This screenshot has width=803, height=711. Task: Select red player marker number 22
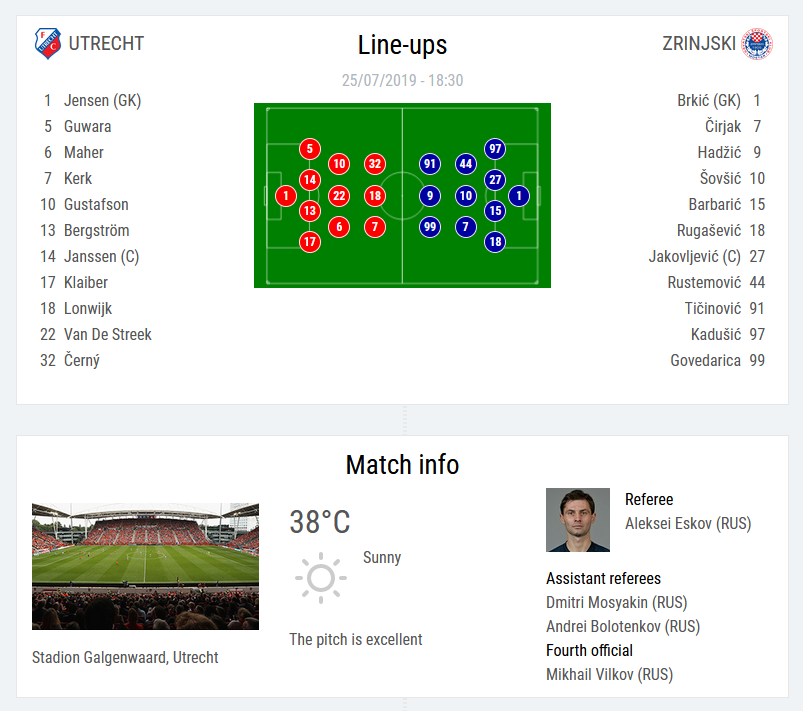[x=339, y=196]
